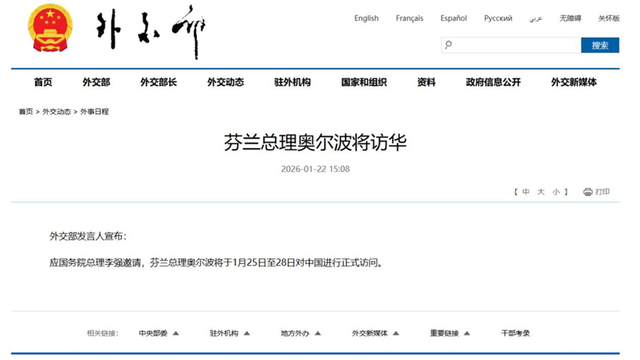The width and height of the screenshot is (640, 360).
Task: Switch language to Русский
Action: (498, 18)
